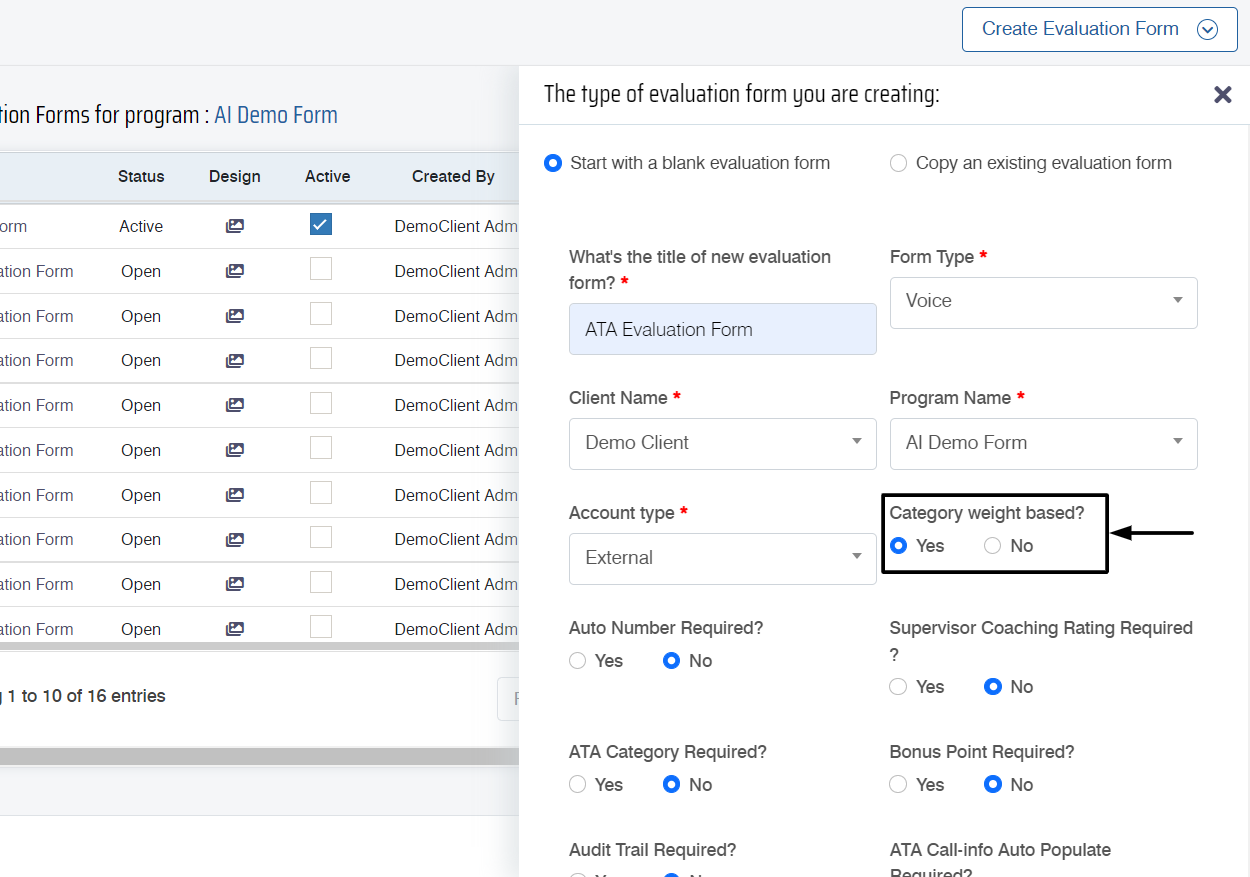The width and height of the screenshot is (1250, 877).
Task: Click the Create Evaluation Form button
Action: pyautogui.click(x=1080, y=29)
